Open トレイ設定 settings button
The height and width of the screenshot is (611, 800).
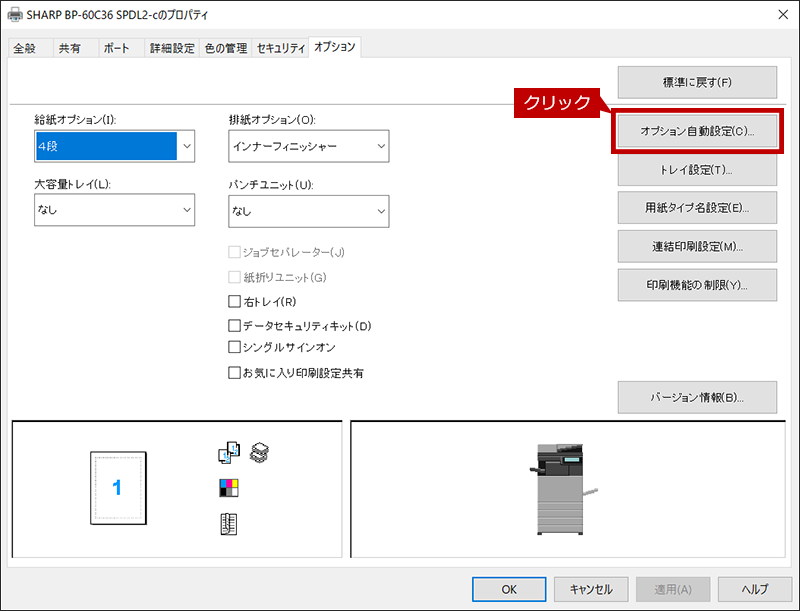[x=696, y=170]
